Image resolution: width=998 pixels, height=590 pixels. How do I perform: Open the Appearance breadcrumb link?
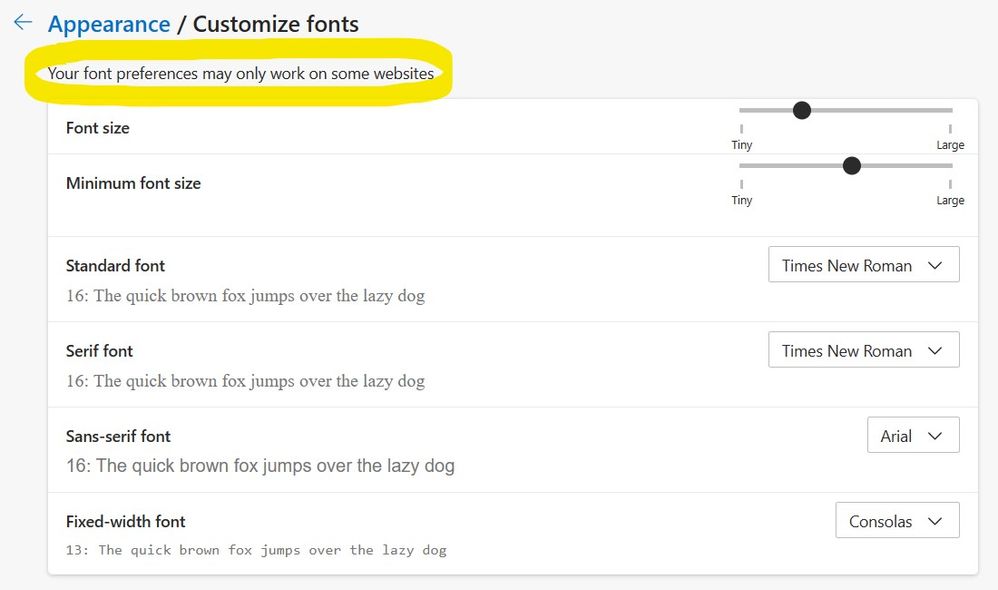point(109,24)
